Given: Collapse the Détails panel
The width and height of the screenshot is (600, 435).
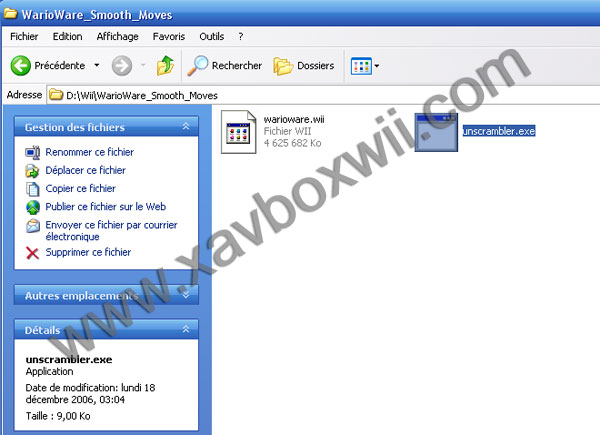Looking at the screenshot, I should [186, 329].
